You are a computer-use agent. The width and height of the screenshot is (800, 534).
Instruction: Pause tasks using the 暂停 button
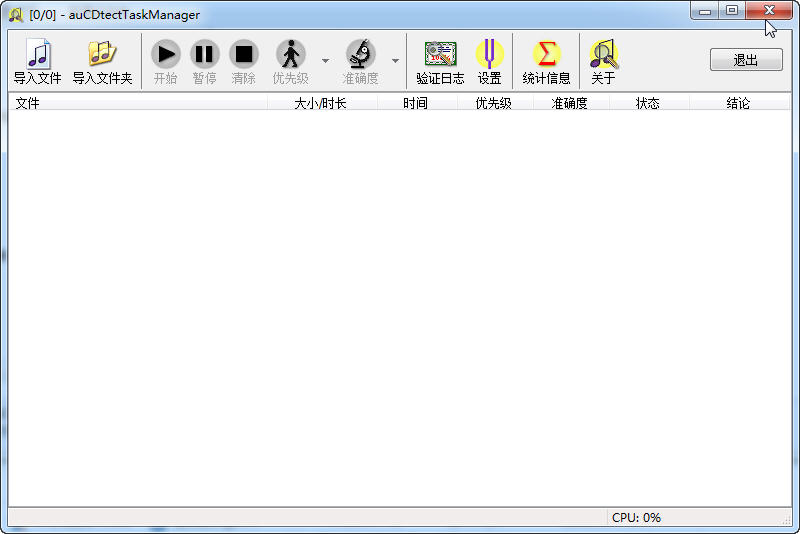205,61
